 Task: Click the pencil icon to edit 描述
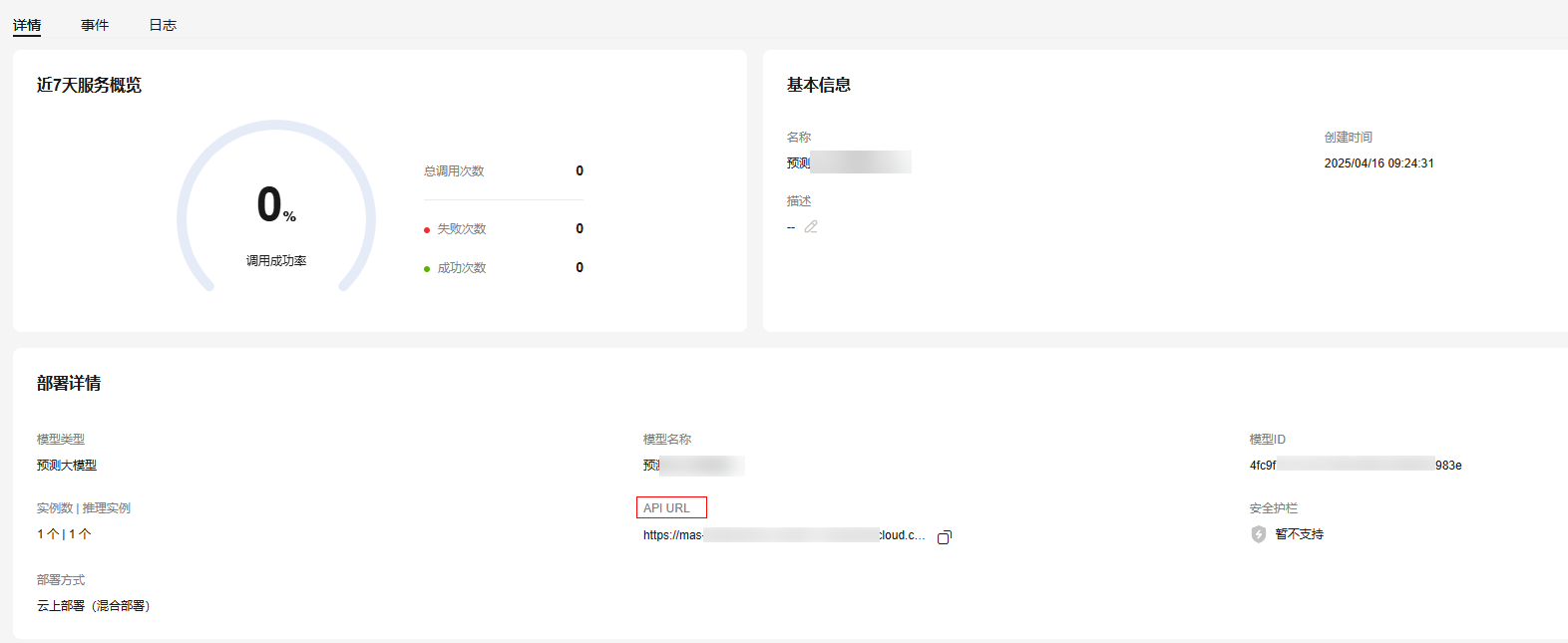[x=811, y=227]
